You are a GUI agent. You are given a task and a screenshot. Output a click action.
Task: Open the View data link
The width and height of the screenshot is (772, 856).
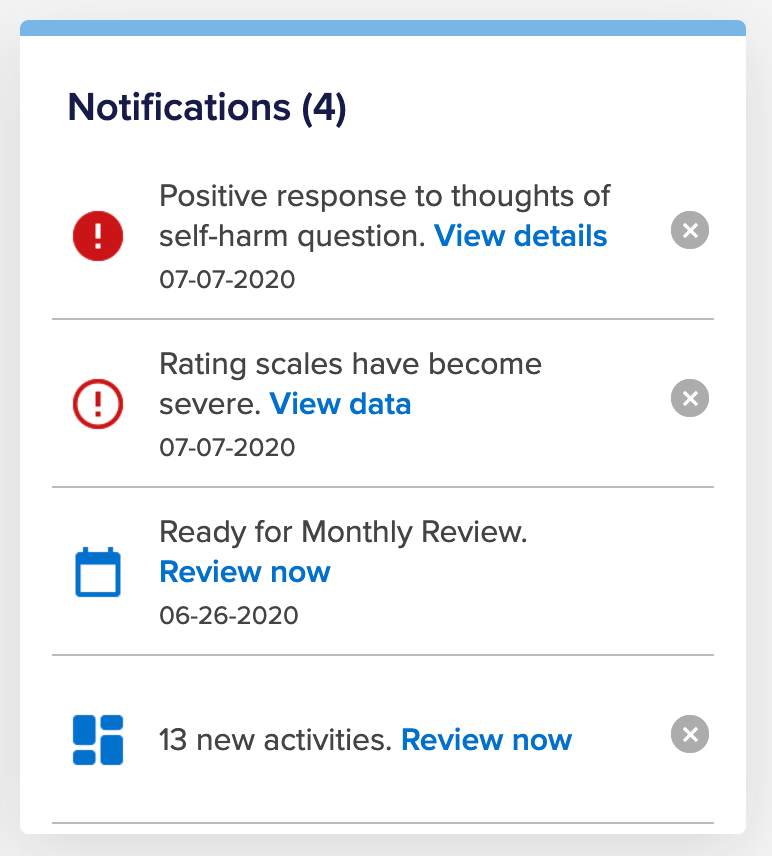[340, 404]
